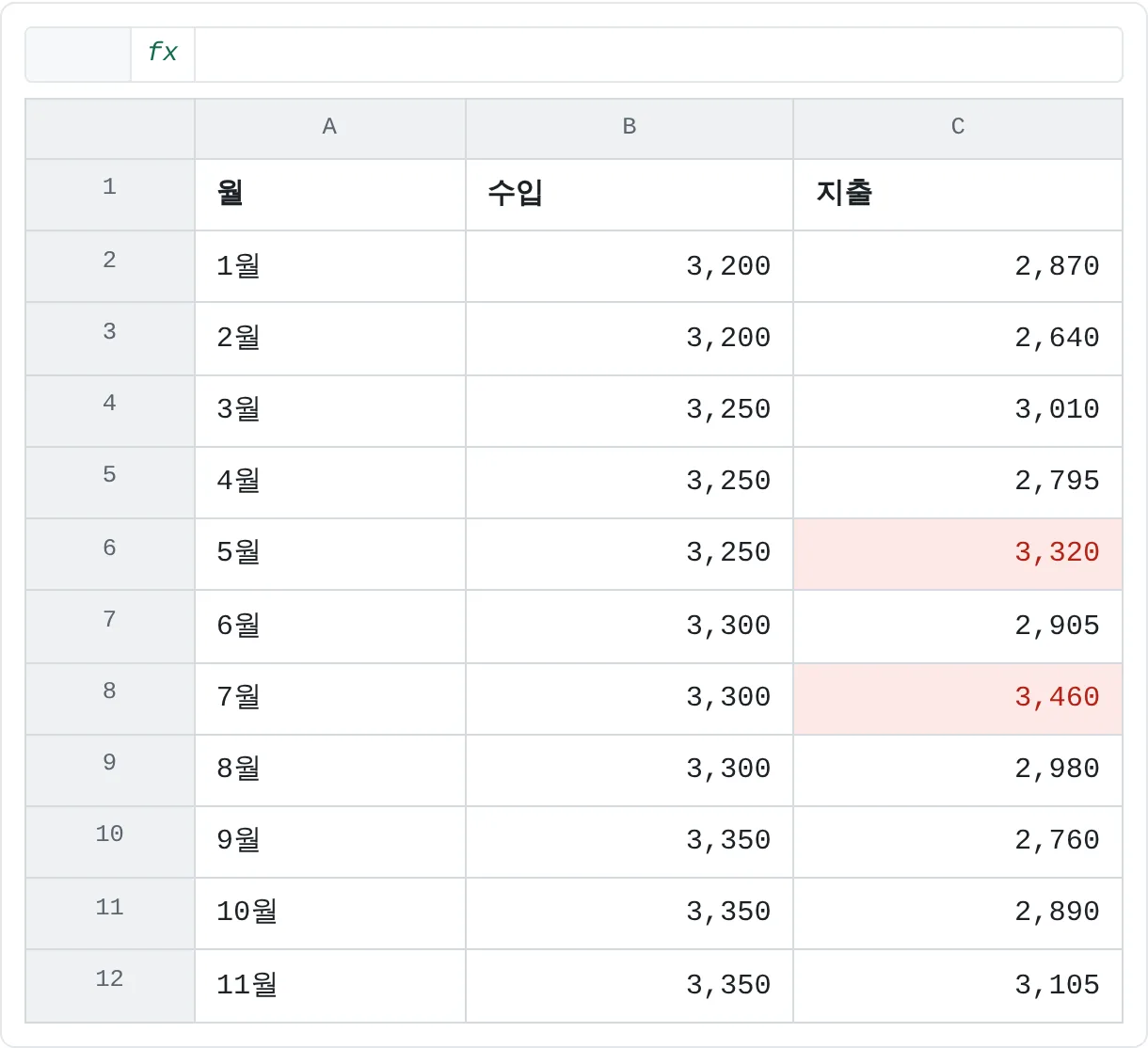1148x1048 pixels.
Task: Select row 3 header
Action: [x=110, y=339]
